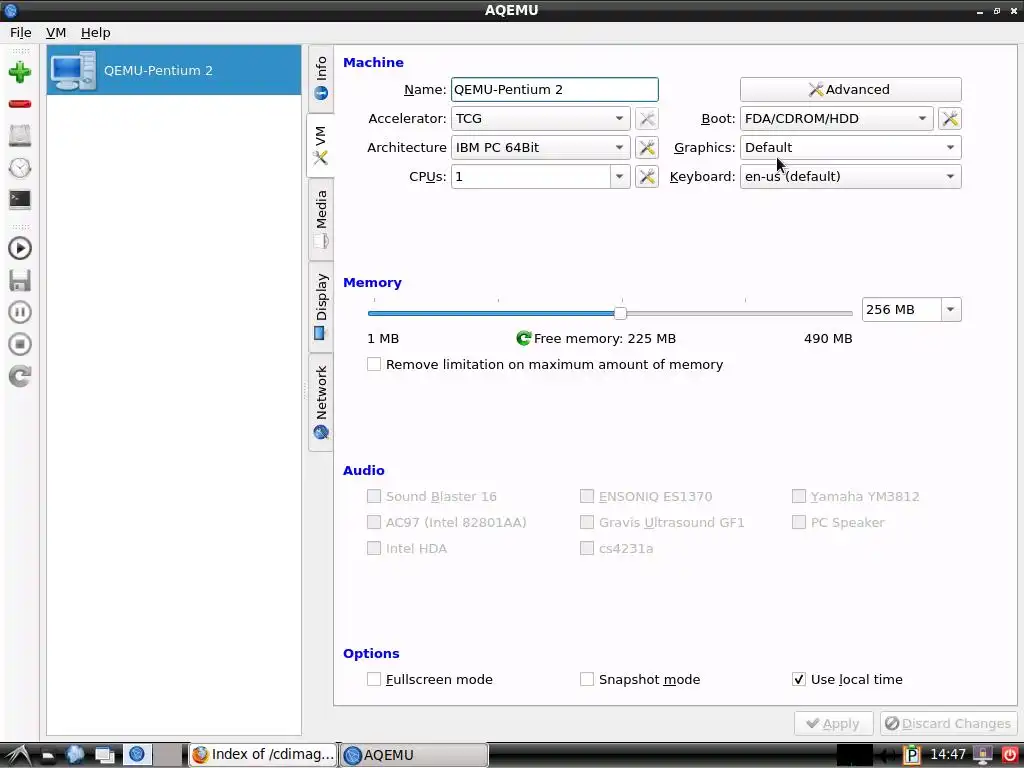Switch to the Media tab
This screenshot has height=768, width=1024.
tap(321, 219)
